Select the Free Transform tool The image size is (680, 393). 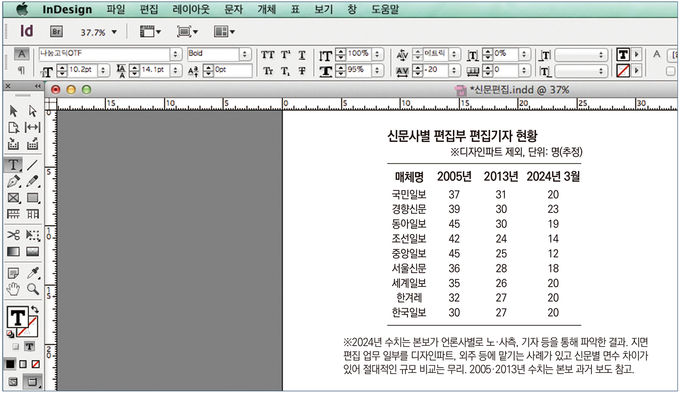click(x=33, y=235)
